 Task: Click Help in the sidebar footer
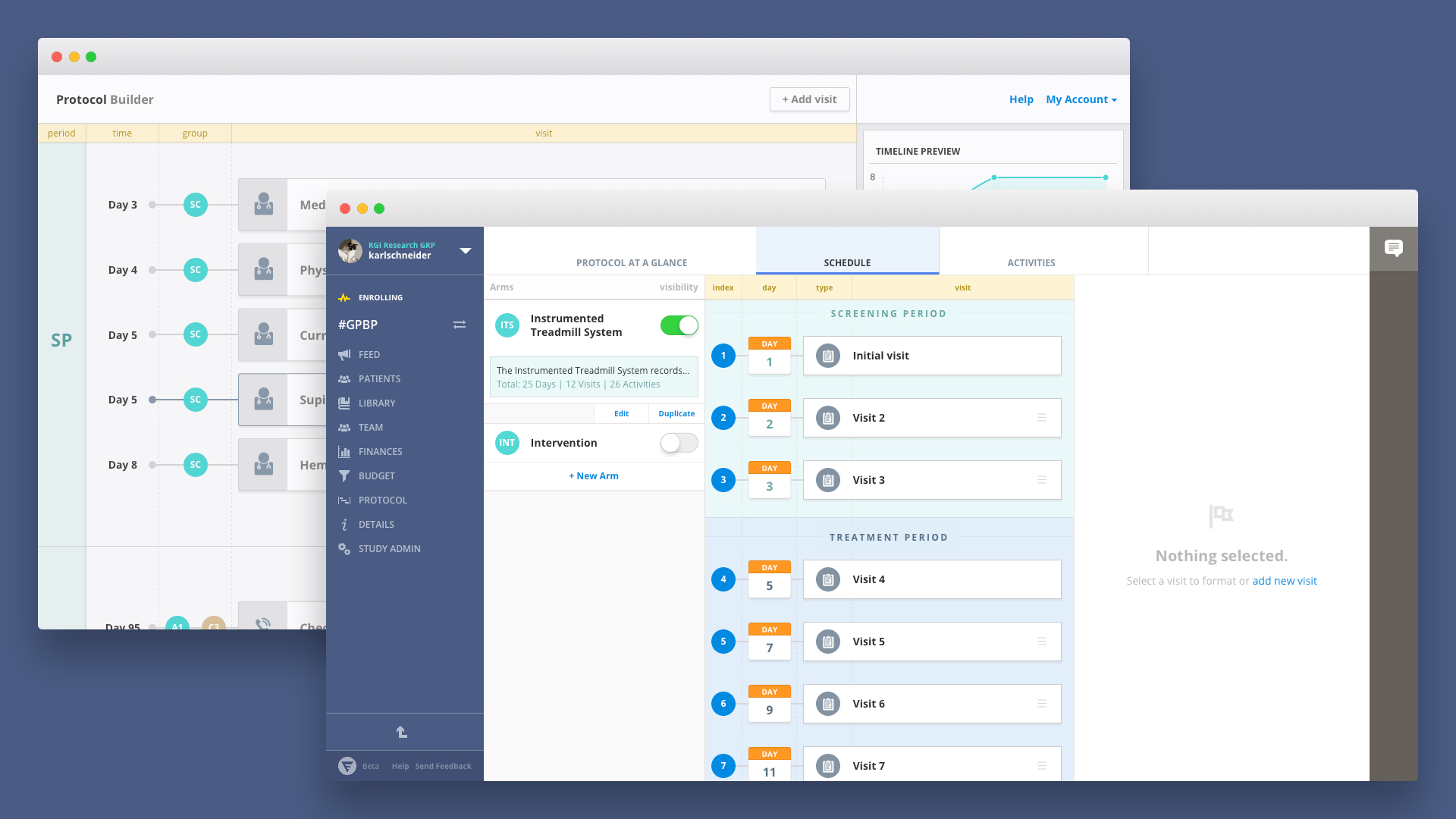(x=400, y=767)
